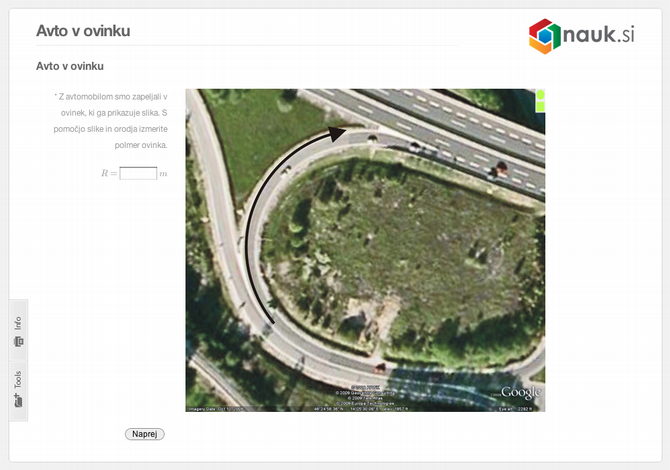Screen dimensions: 670x470
Task: Click the Info tab's printer-like icon
Action: pyautogui.click(x=18, y=342)
